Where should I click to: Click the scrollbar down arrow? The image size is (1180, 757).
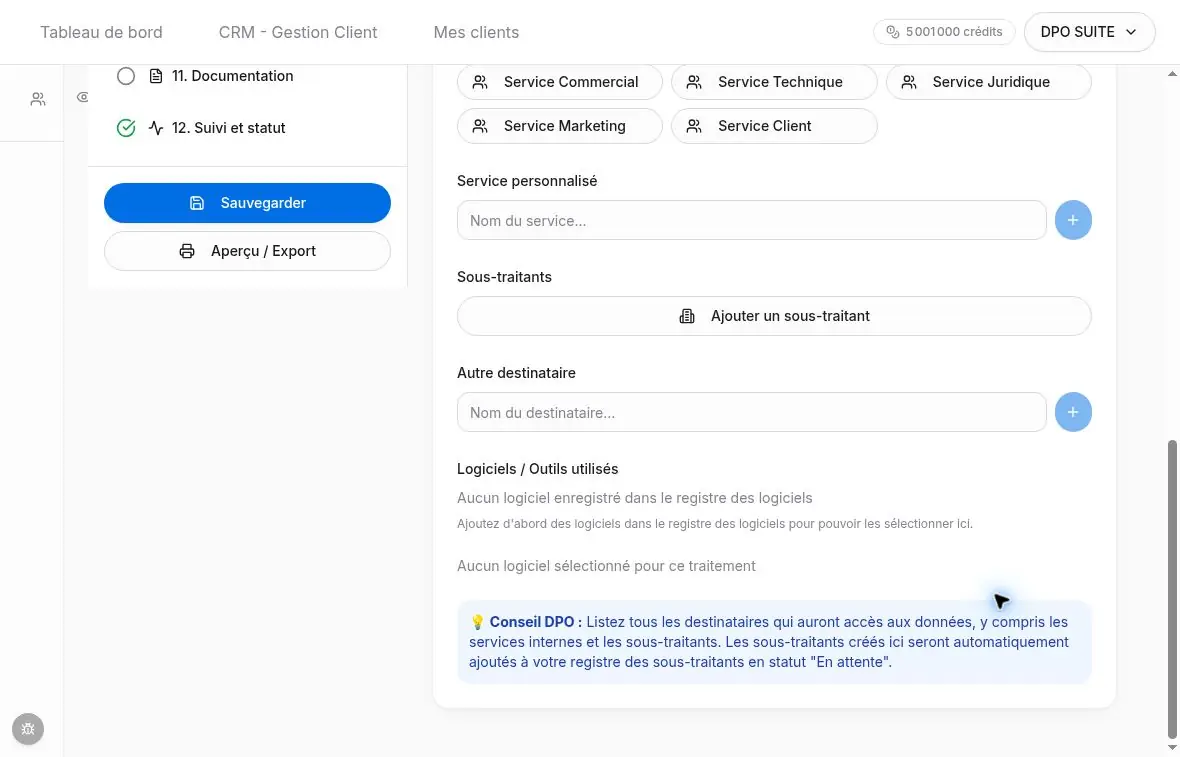click(1172, 747)
